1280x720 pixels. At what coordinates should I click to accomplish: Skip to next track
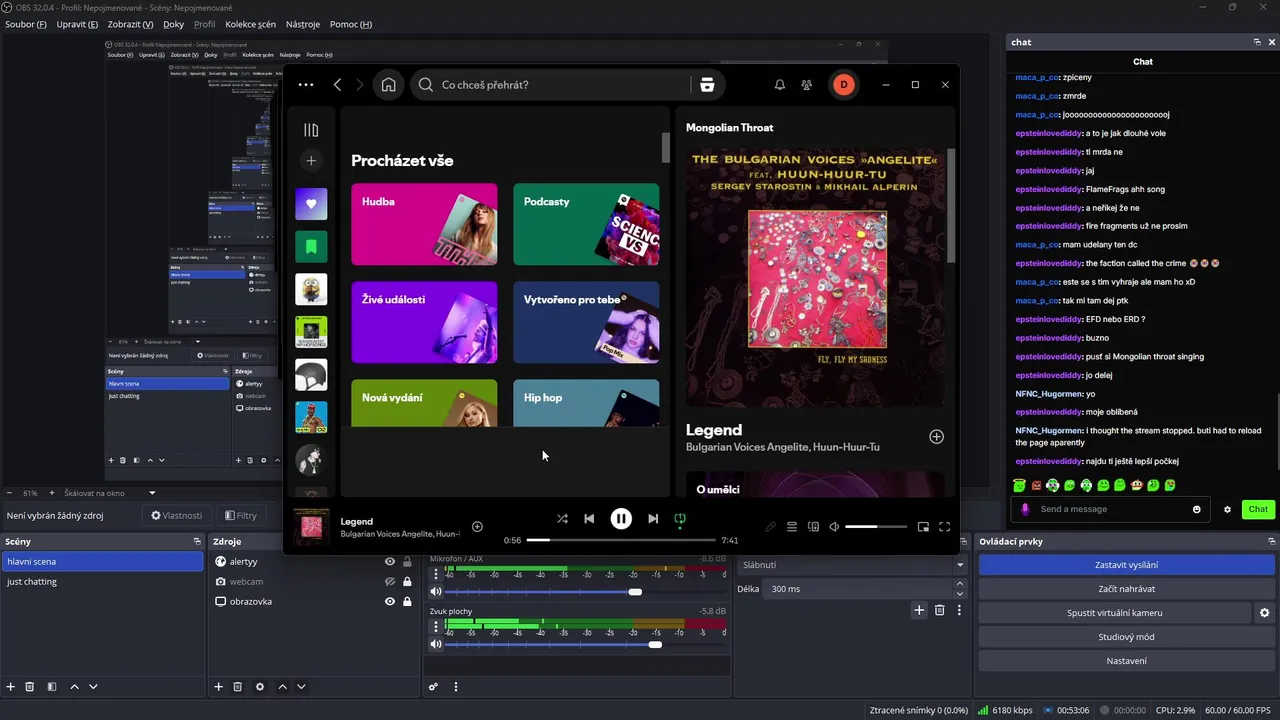pos(653,519)
